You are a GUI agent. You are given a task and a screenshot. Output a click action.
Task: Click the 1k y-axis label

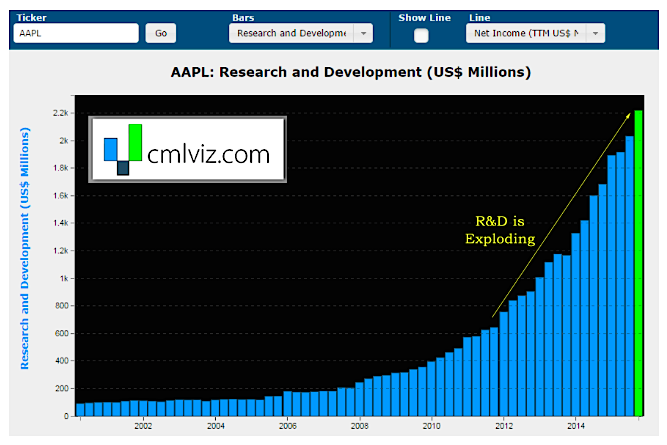(64, 278)
